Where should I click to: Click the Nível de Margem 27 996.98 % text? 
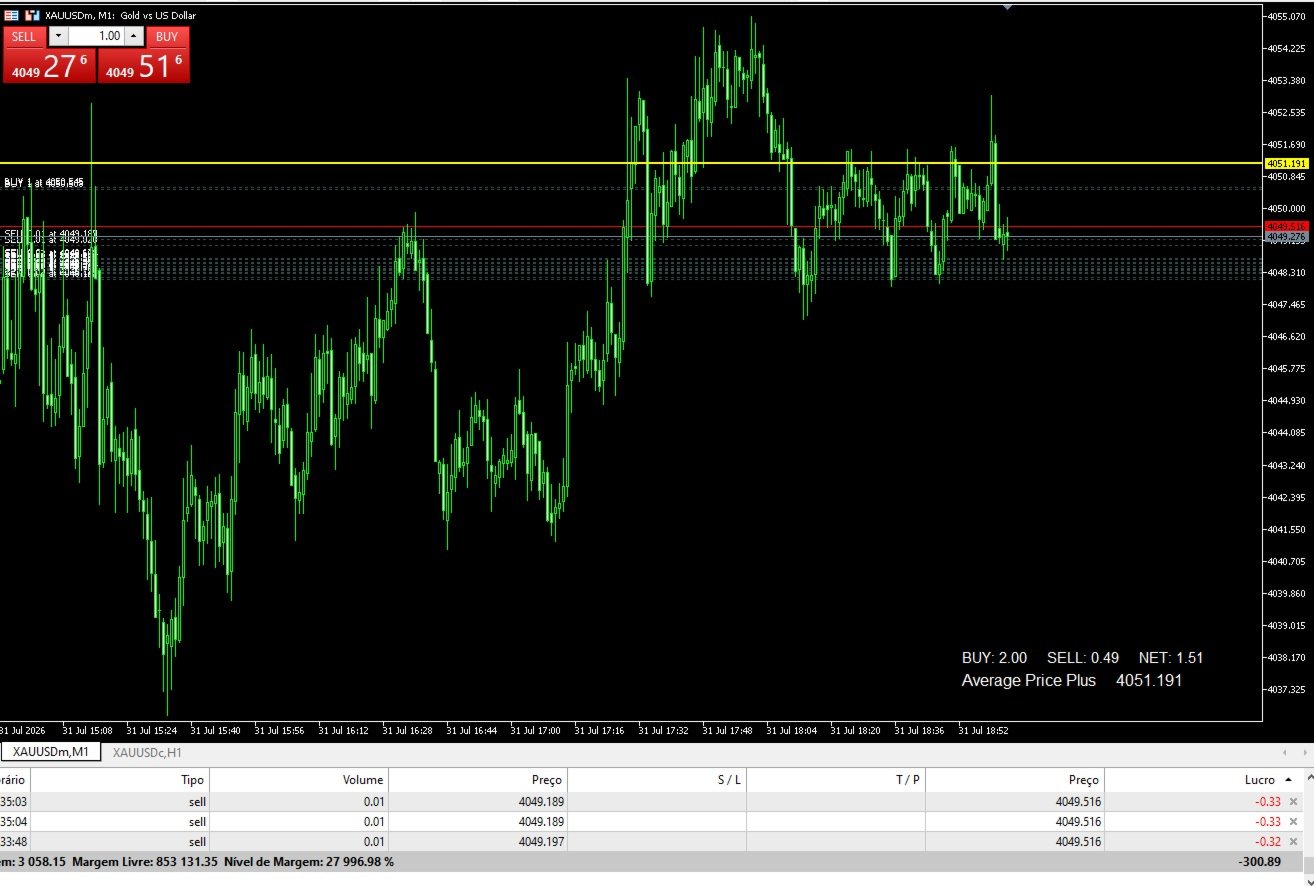coord(308,862)
